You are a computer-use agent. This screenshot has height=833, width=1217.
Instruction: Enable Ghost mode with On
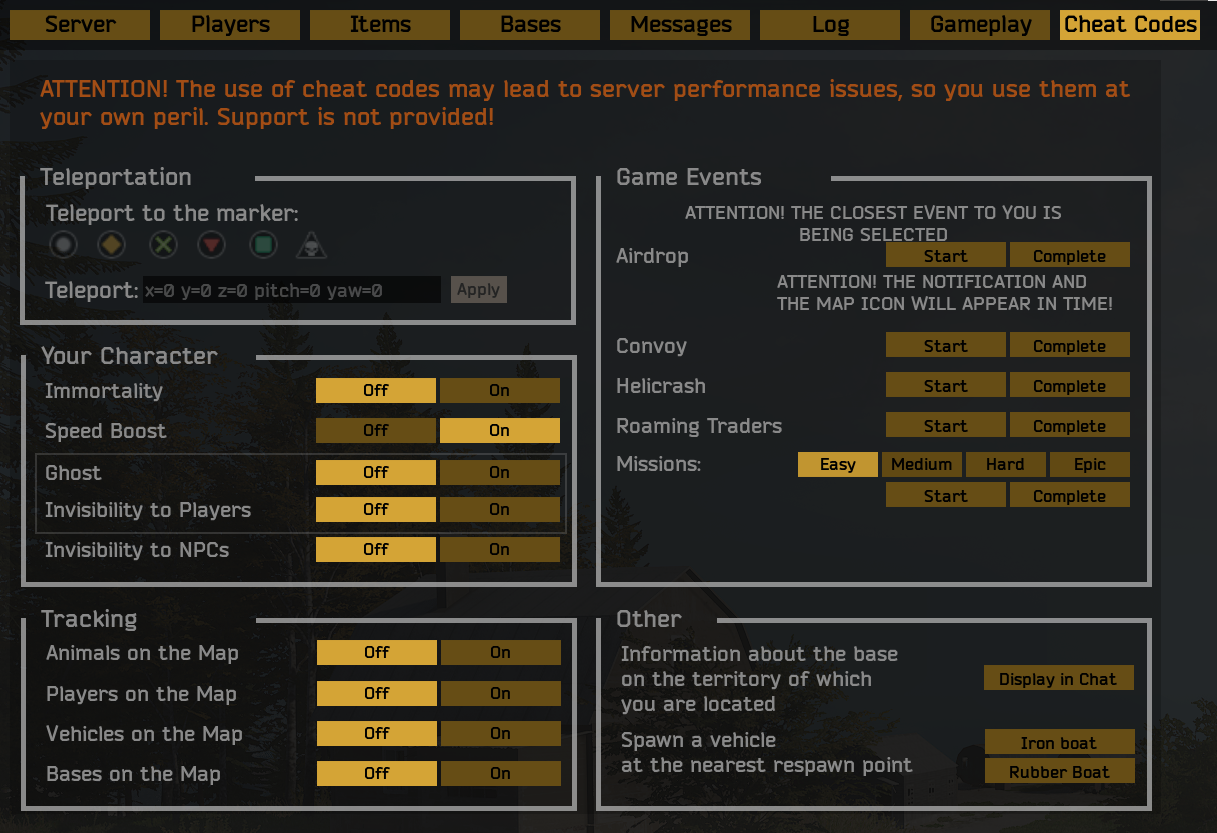tap(499, 473)
